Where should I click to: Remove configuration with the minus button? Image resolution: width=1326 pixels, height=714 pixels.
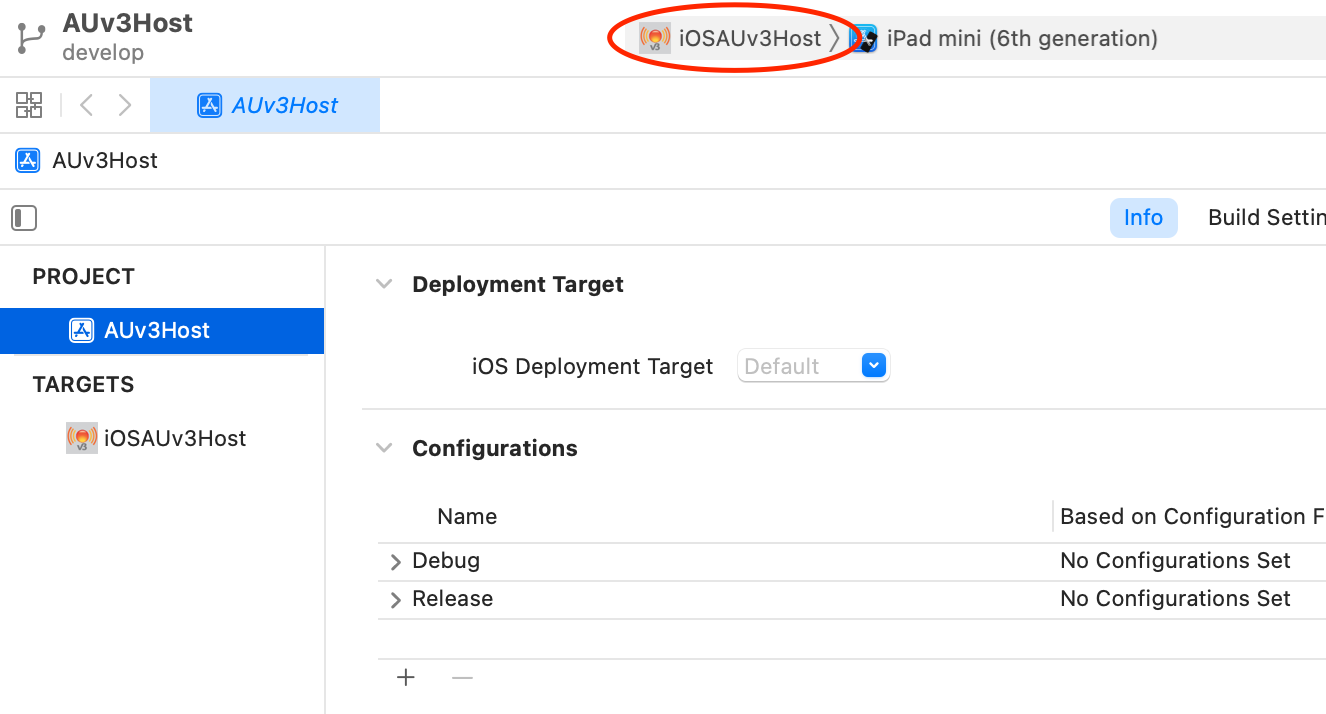(x=461, y=678)
